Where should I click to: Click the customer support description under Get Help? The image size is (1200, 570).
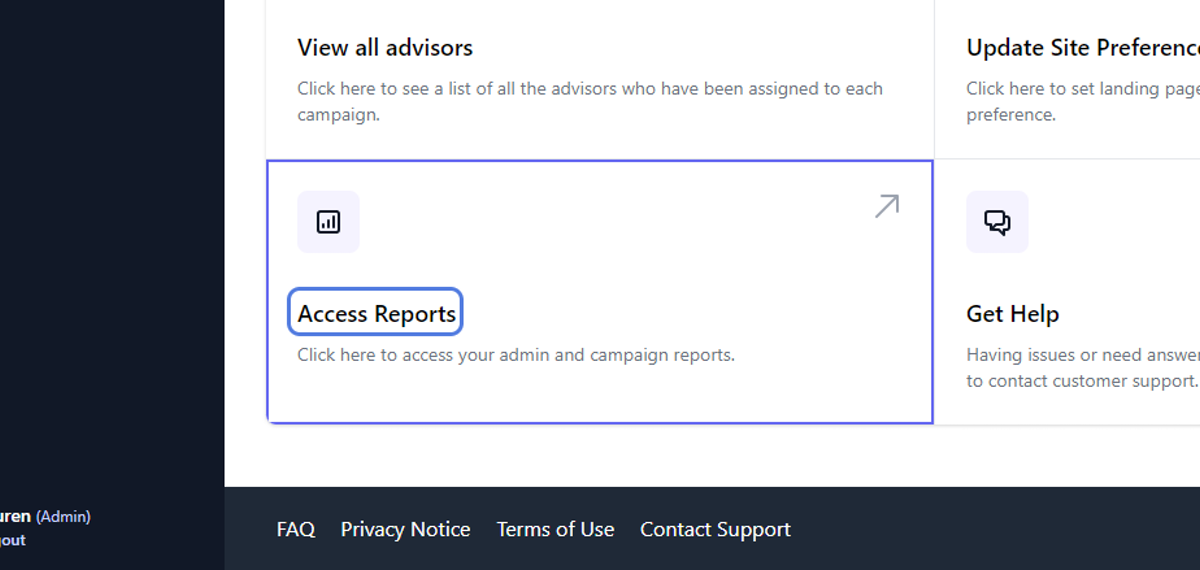click(1083, 367)
